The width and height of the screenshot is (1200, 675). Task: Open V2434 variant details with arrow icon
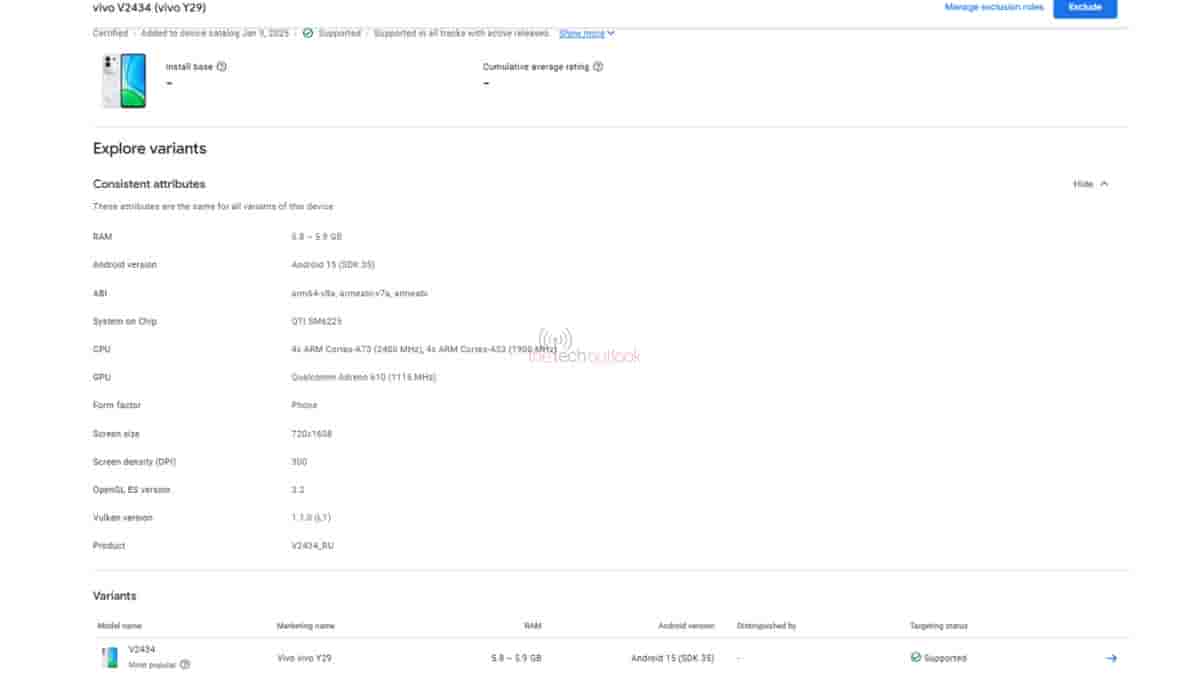click(x=1110, y=658)
